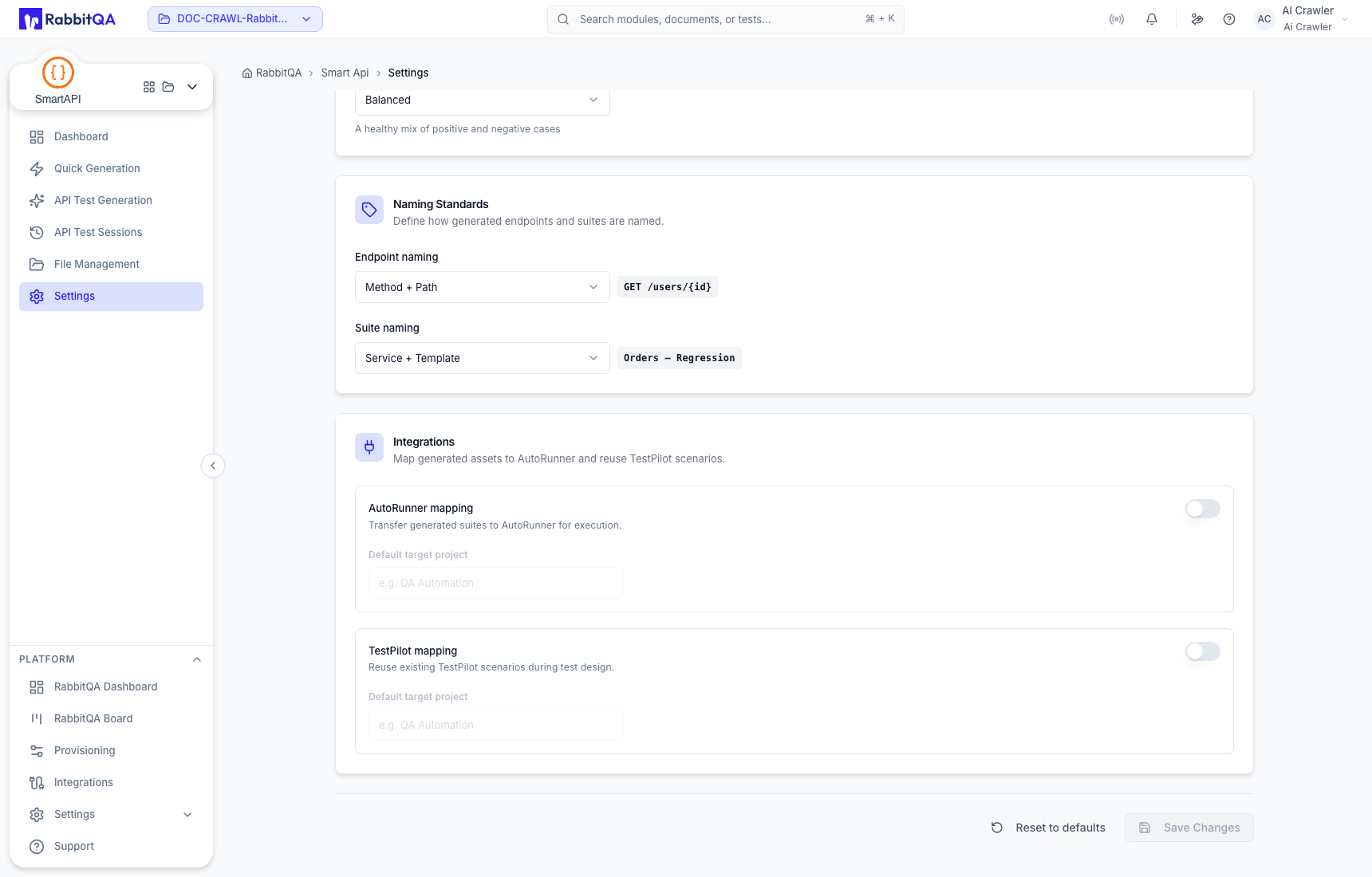Viewport: 1372px width, 877px height.
Task: Click the Orders – Regression example
Action: click(680, 358)
